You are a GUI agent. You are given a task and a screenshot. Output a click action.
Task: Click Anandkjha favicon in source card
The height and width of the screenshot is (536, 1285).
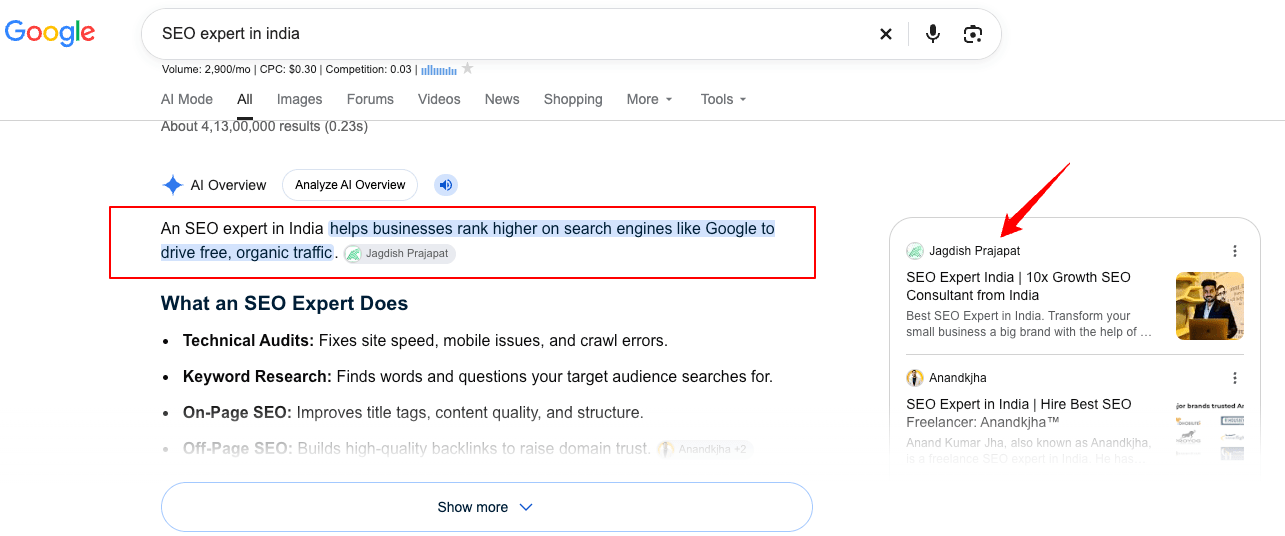click(x=915, y=378)
